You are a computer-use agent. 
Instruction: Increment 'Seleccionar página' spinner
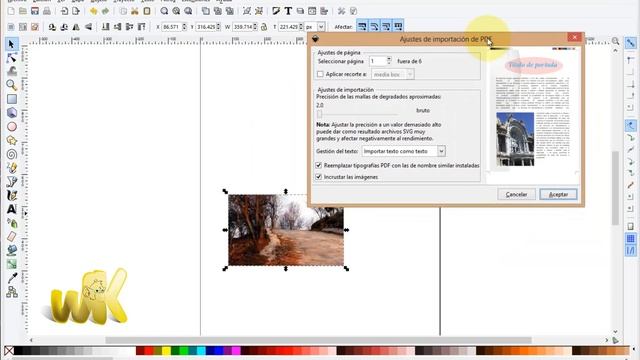click(x=389, y=59)
